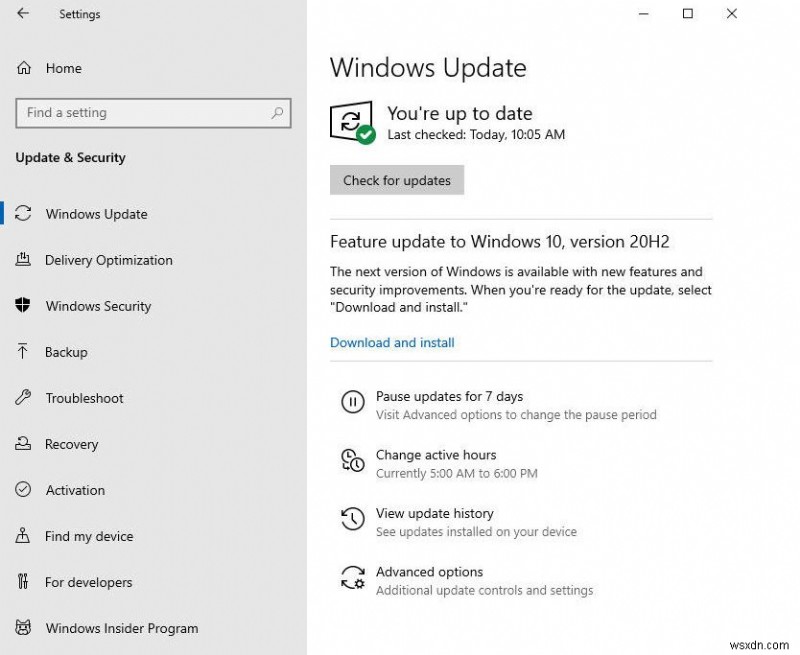Click the For developers tools icon
The height and width of the screenshot is (655, 800).
click(22, 582)
